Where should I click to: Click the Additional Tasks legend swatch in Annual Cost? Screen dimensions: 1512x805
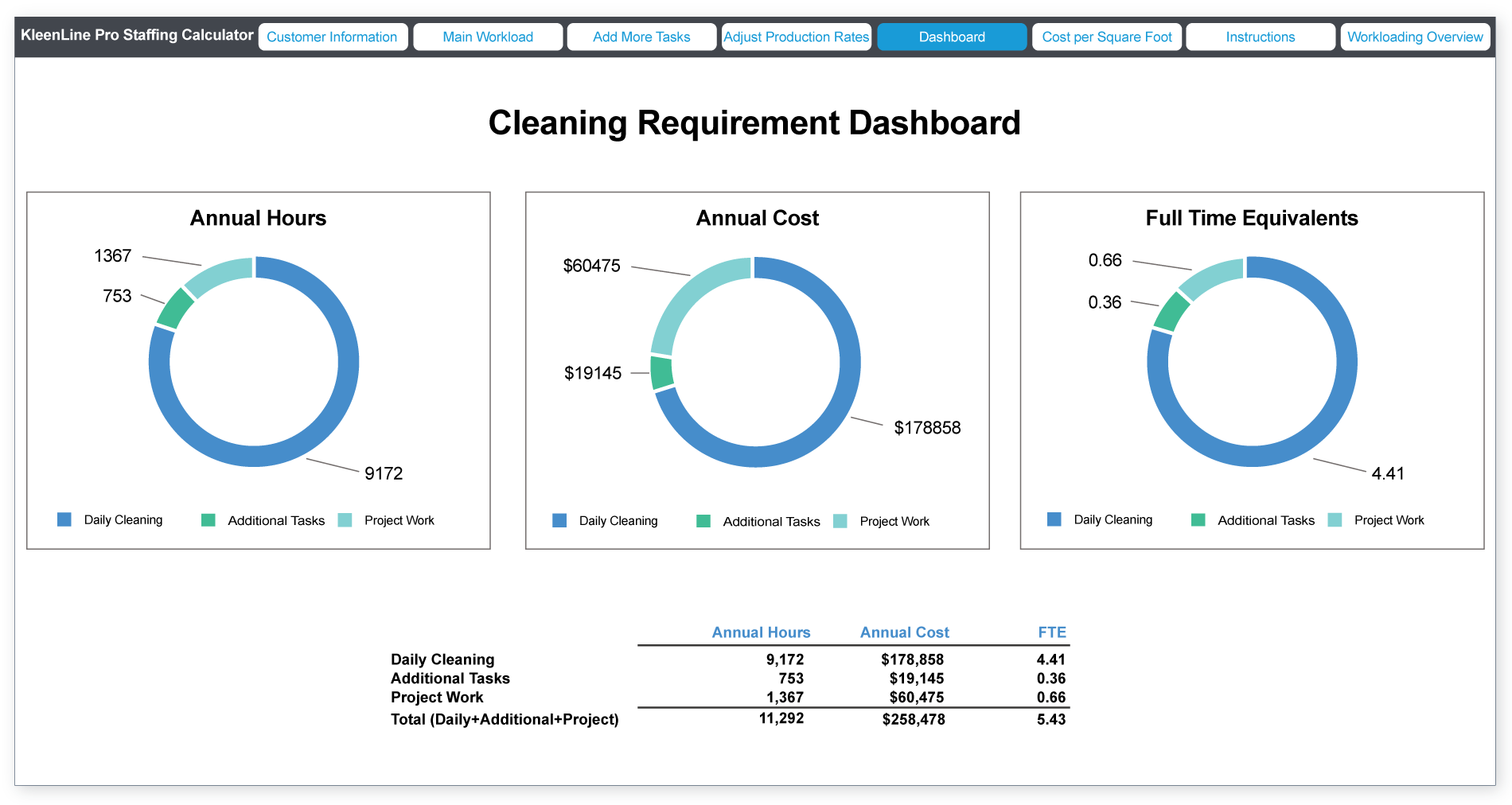click(703, 521)
